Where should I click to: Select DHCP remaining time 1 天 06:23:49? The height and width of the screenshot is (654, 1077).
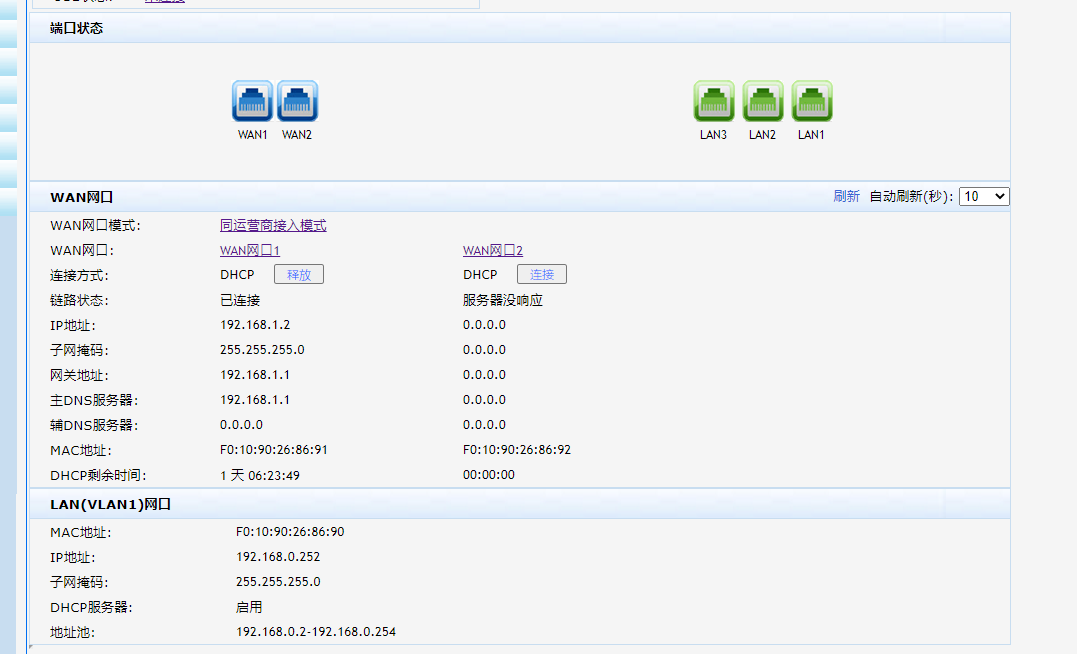click(260, 475)
